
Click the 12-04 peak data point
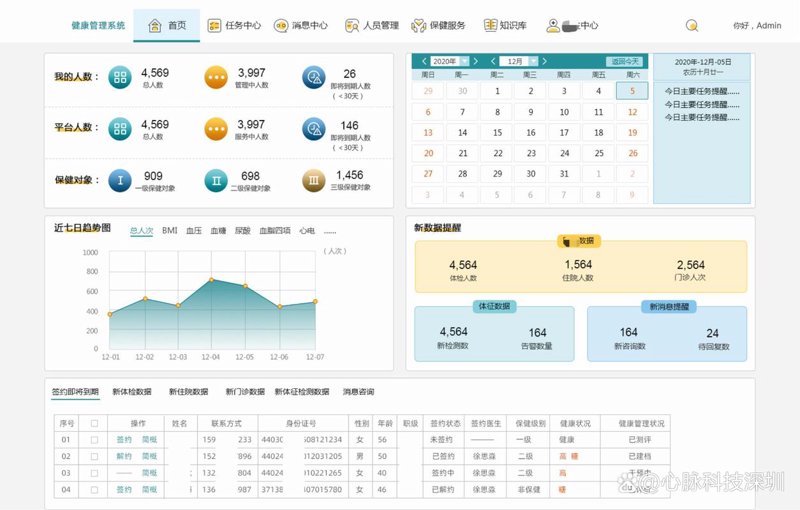coord(212,279)
